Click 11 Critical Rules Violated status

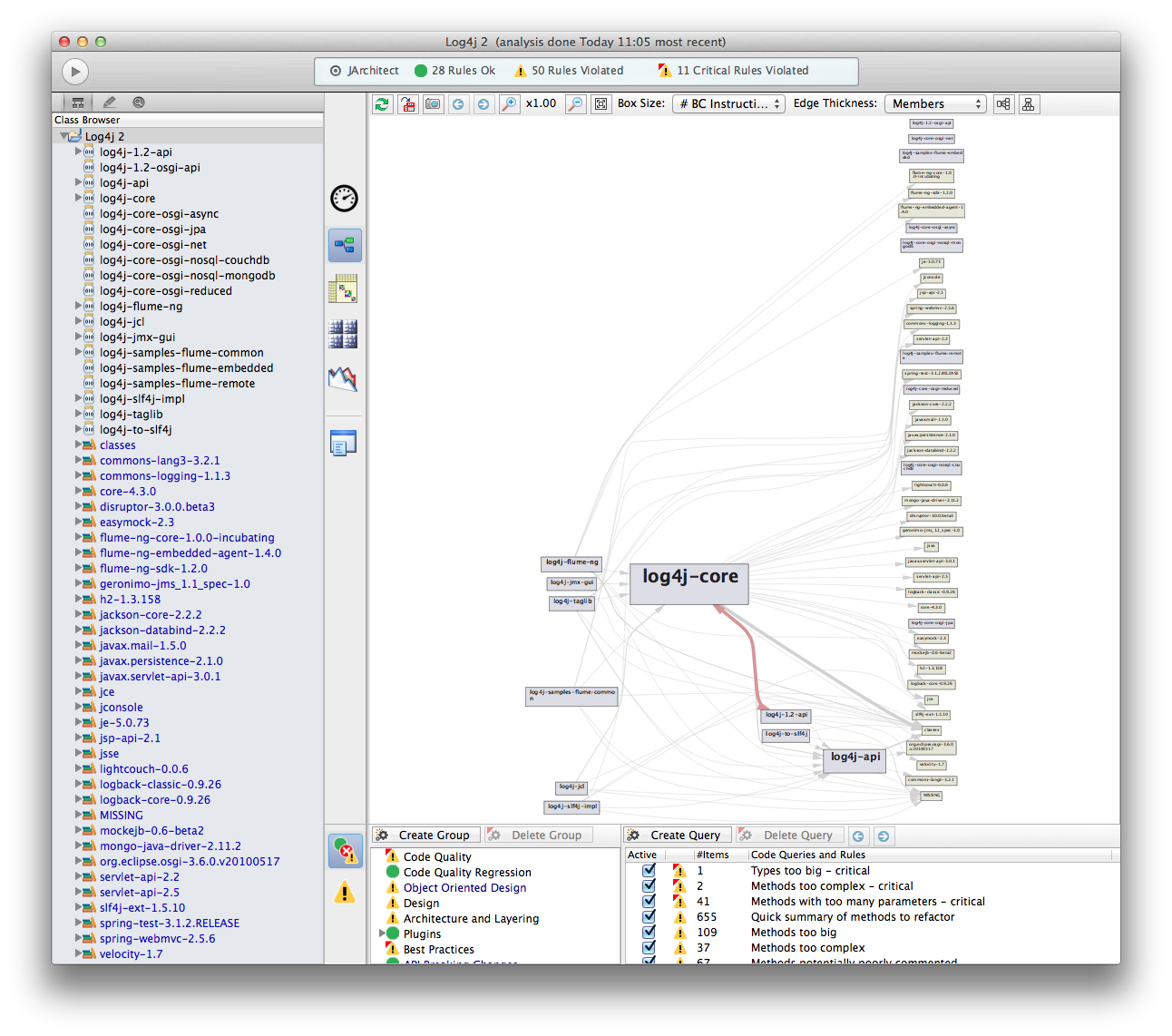pos(733,71)
